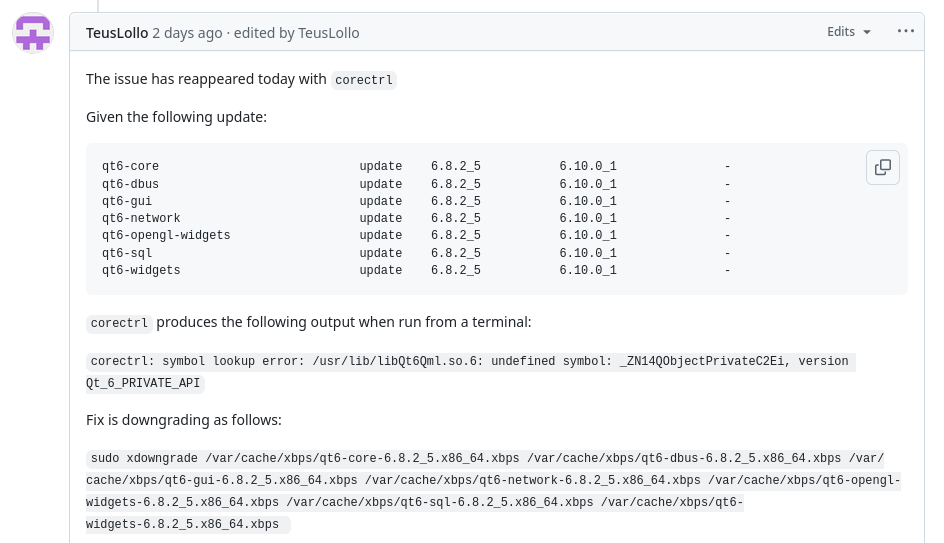Click 'Fix is downgrading as follows:' text
Viewport: 944px width, 543px height.
coord(183,420)
